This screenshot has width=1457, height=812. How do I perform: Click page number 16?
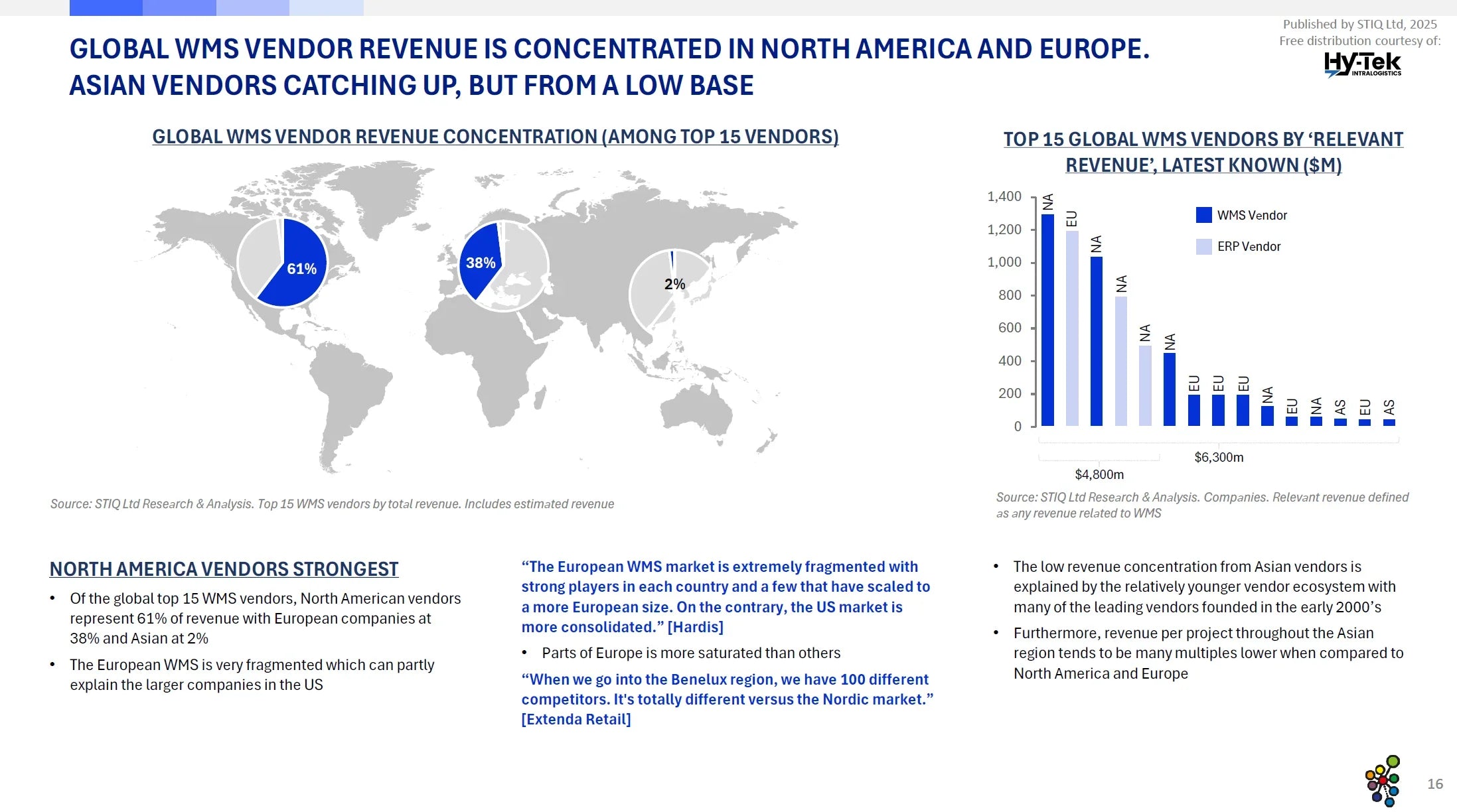click(1435, 784)
